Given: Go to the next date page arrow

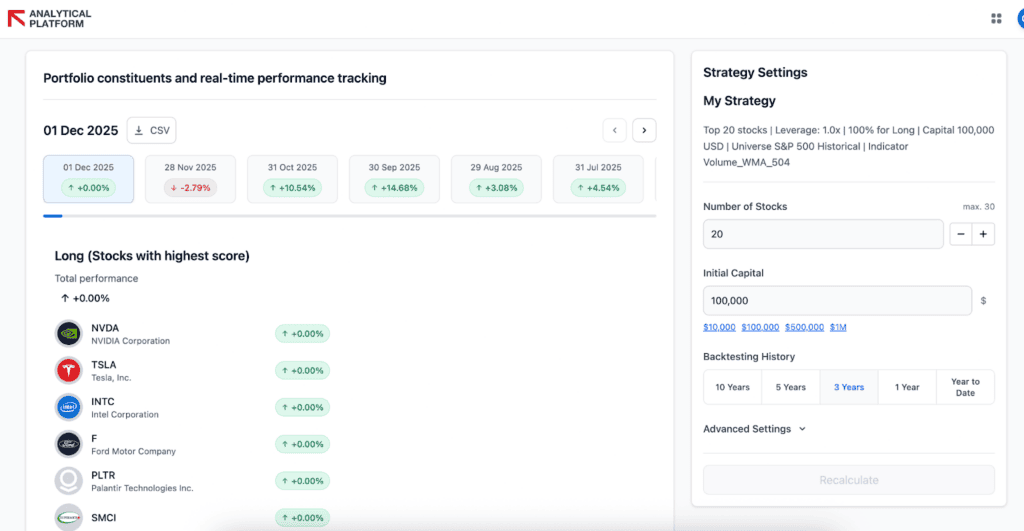Looking at the screenshot, I should pyautogui.click(x=645, y=130).
